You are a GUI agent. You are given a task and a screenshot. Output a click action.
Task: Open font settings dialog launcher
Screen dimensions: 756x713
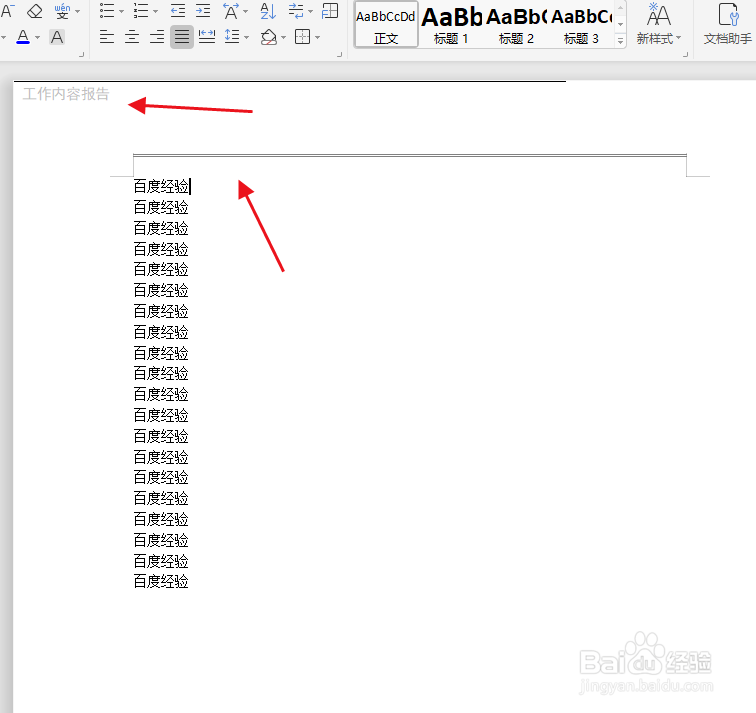click(x=81, y=54)
